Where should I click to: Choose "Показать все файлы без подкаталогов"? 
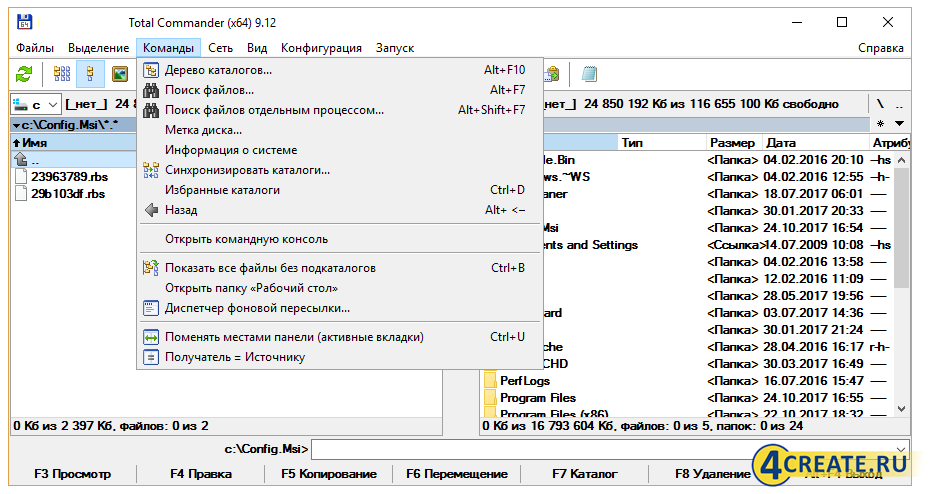click(x=270, y=268)
